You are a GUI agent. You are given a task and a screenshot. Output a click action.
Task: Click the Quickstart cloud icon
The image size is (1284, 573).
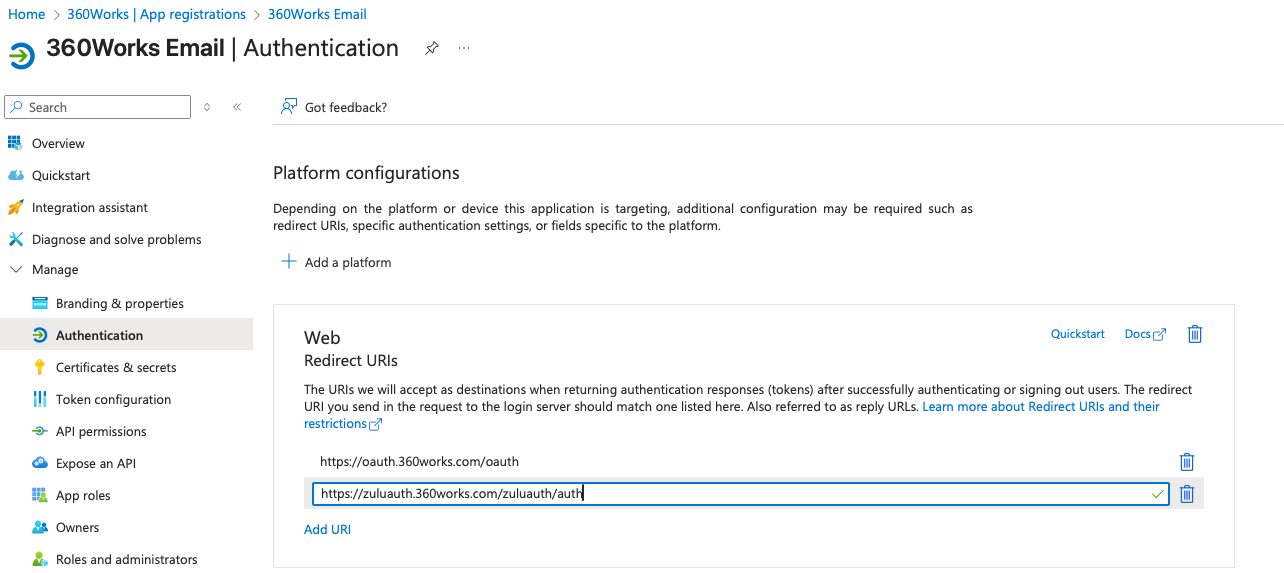point(15,175)
